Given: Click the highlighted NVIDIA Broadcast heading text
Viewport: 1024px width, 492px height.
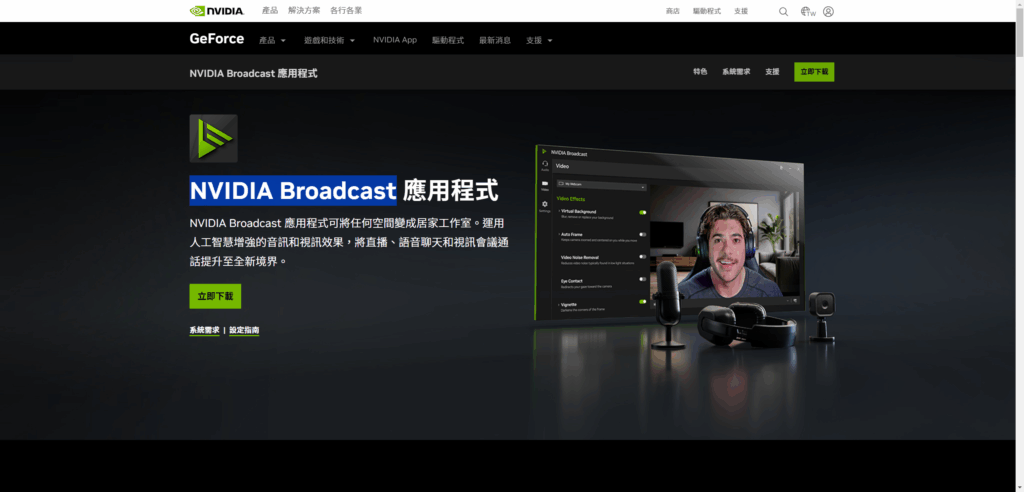Looking at the screenshot, I should pyautogui.click(x=293, y=191).
